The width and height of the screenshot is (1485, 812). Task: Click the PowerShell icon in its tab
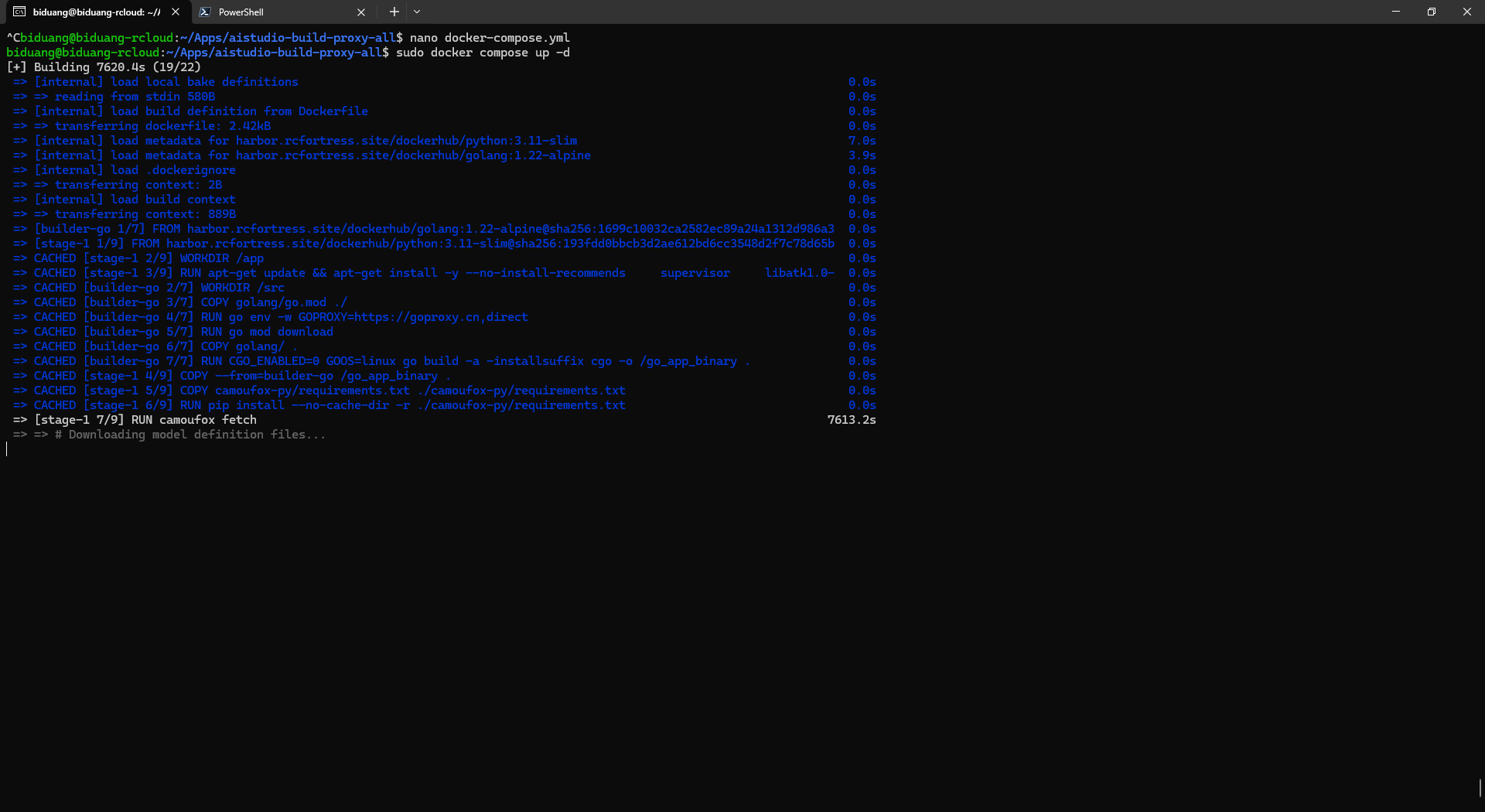coord(205,12)
